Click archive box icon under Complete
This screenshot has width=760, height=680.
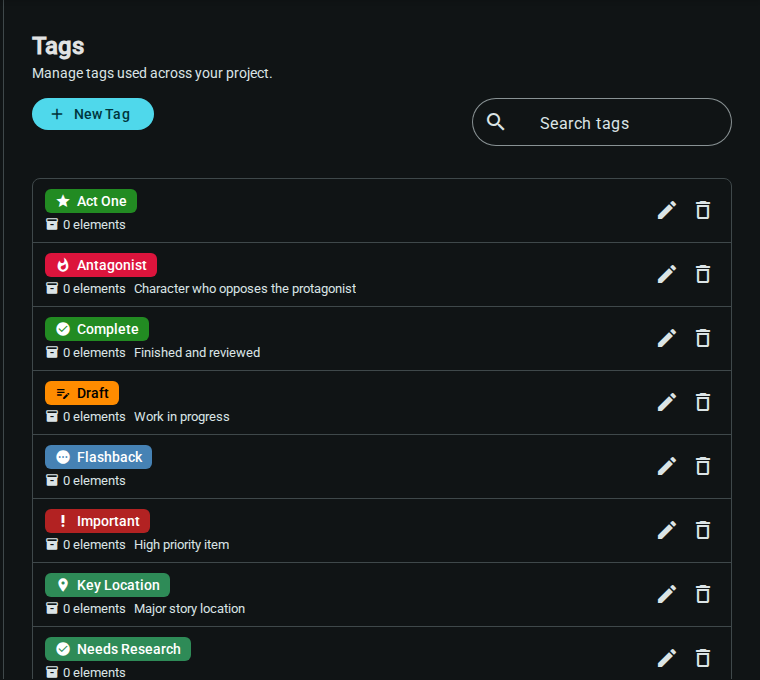coord(52,352)
